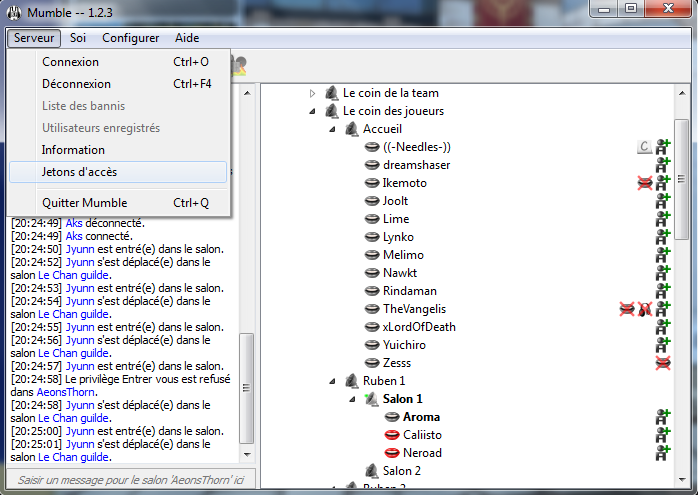Click the muted icon on the Zesss row
Screen dimensions: 698x495
tap(663, 363)
